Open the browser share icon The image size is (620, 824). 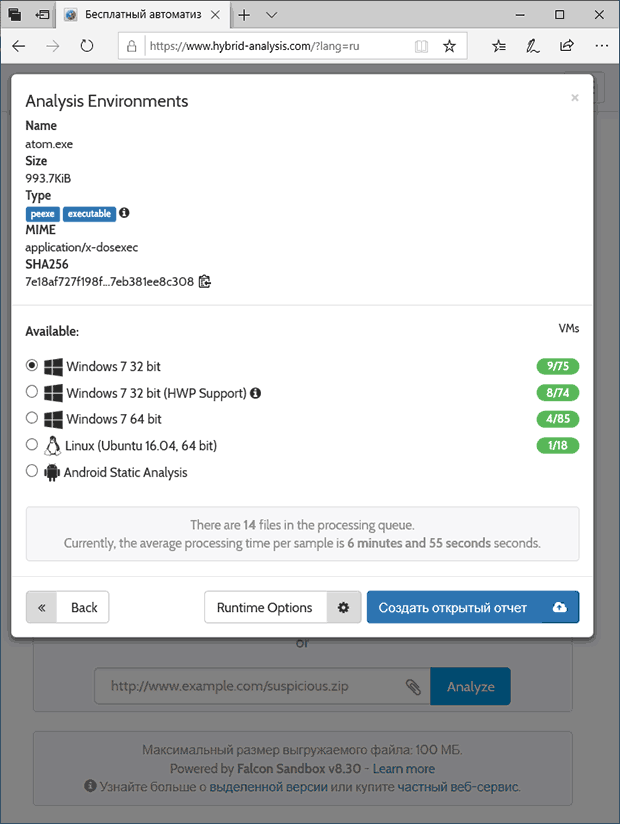tap(567, 46)
